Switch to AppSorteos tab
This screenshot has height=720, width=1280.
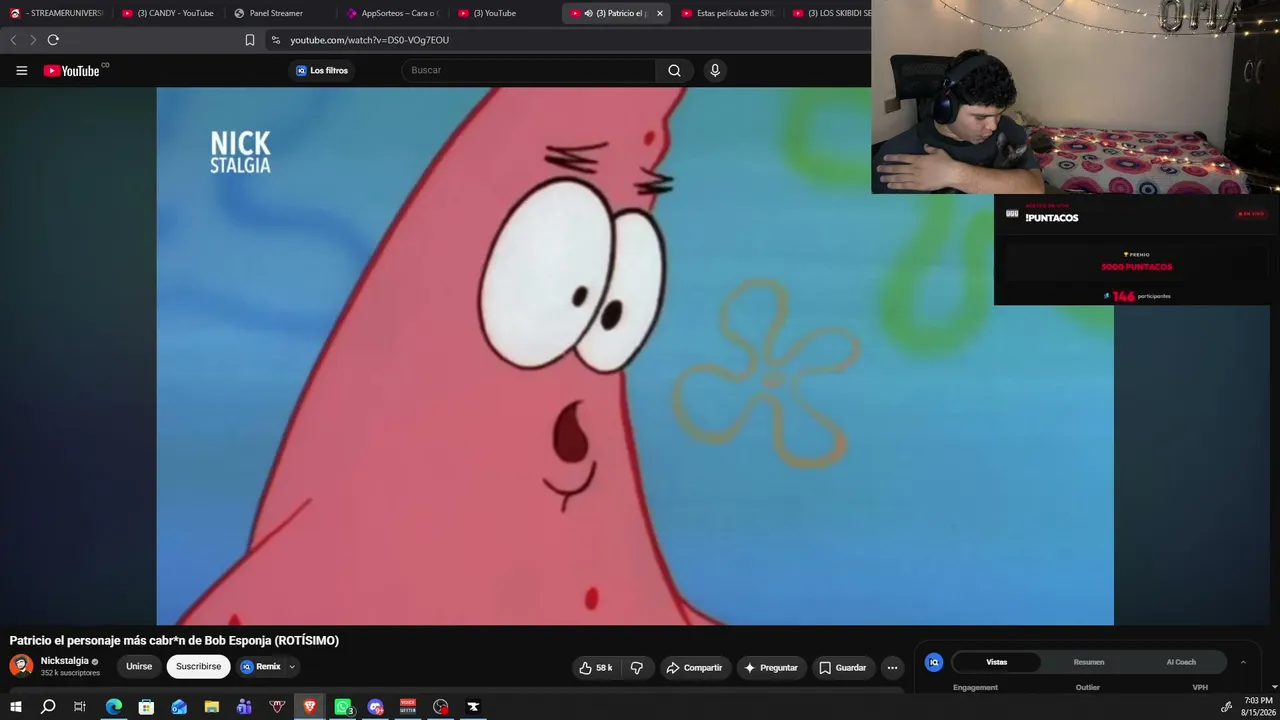click(392, 13)
